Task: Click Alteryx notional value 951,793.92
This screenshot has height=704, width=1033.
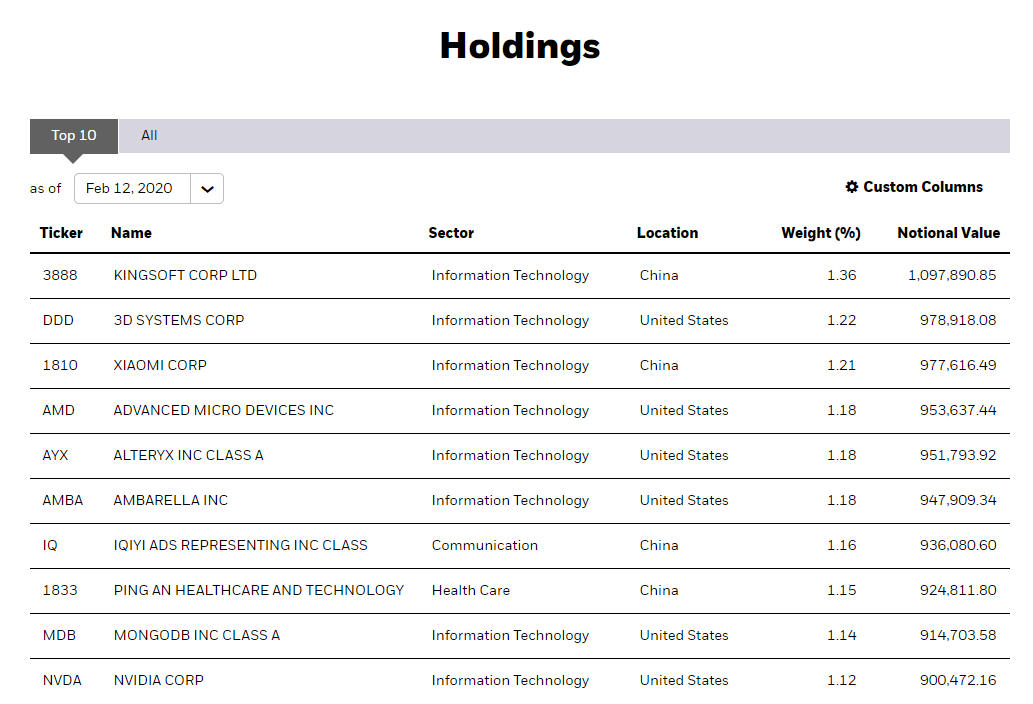Action: pos(958,455)
